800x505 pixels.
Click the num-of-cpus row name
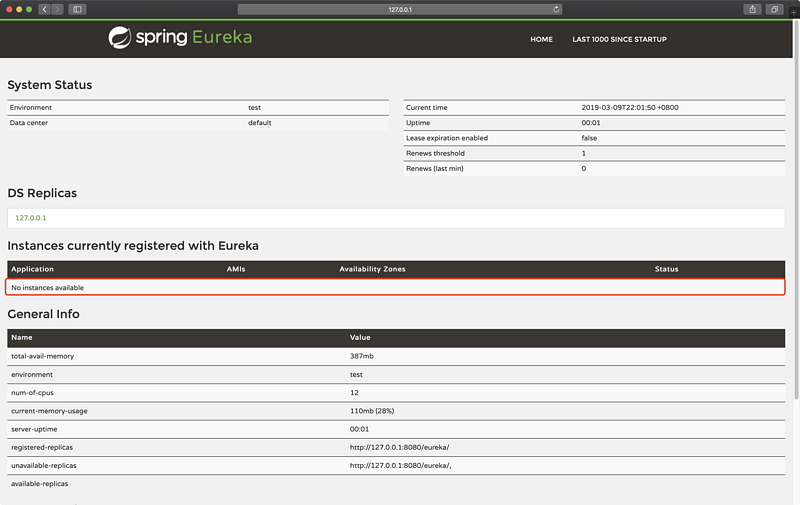[x=32, y=393]
